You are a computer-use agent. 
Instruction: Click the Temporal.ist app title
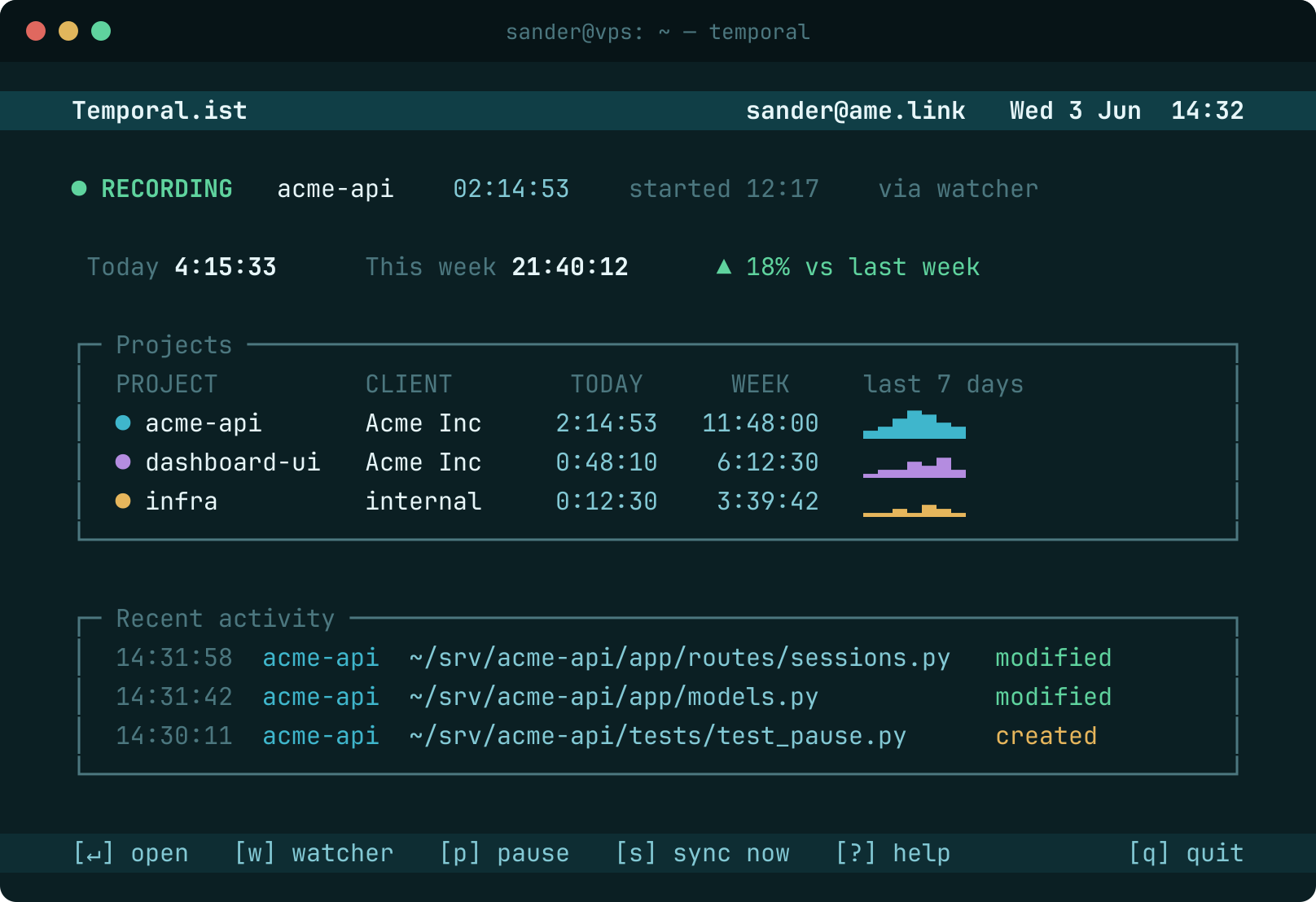pos(160,111)
